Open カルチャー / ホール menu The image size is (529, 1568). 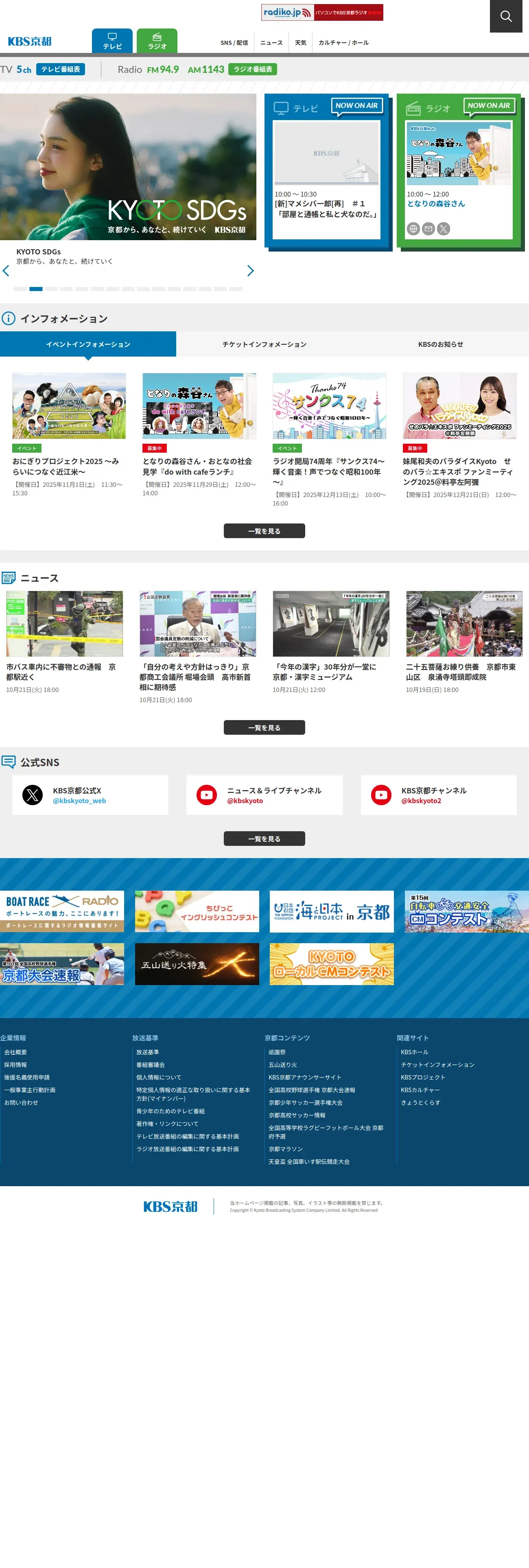click(343, 43)
